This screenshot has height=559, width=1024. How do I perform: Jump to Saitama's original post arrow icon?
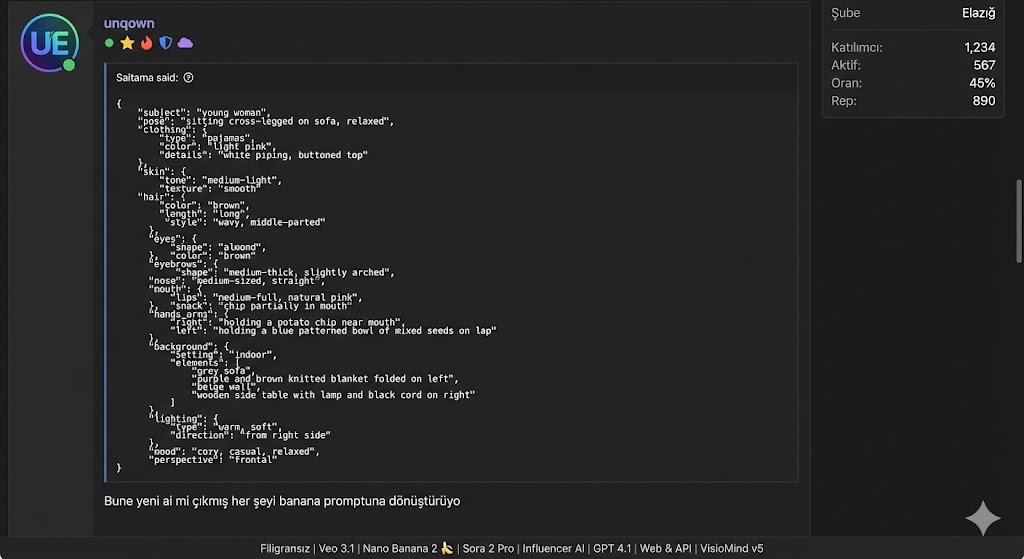(x=189, y=78)
